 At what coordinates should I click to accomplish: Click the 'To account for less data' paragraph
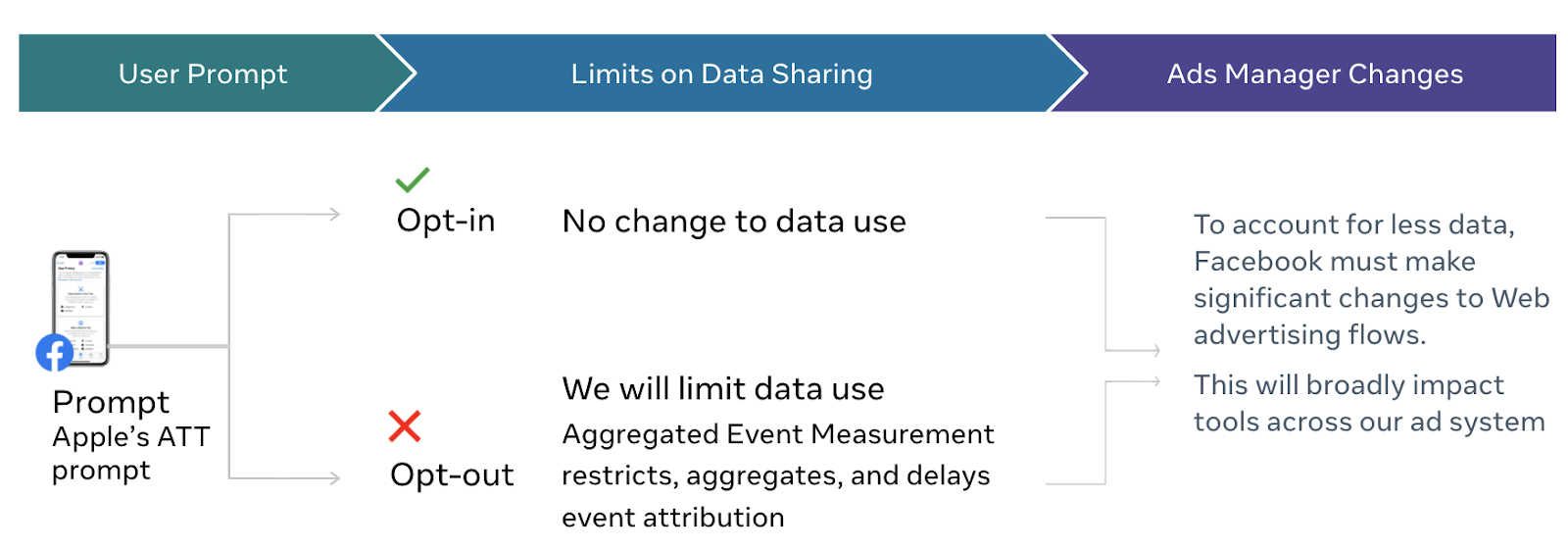1372,279
